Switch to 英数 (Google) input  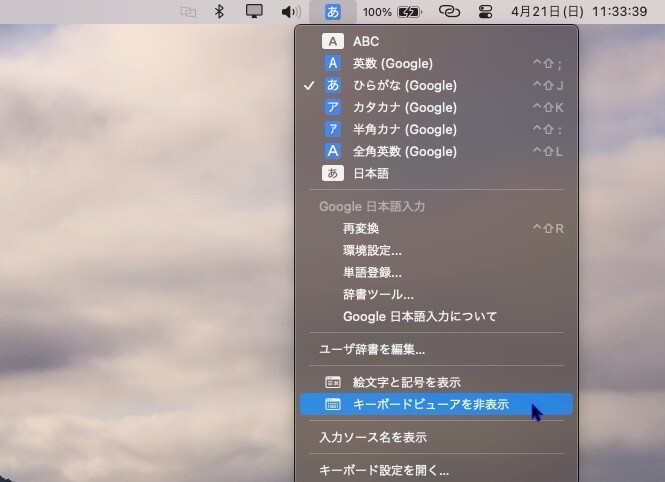coord(436,63)
